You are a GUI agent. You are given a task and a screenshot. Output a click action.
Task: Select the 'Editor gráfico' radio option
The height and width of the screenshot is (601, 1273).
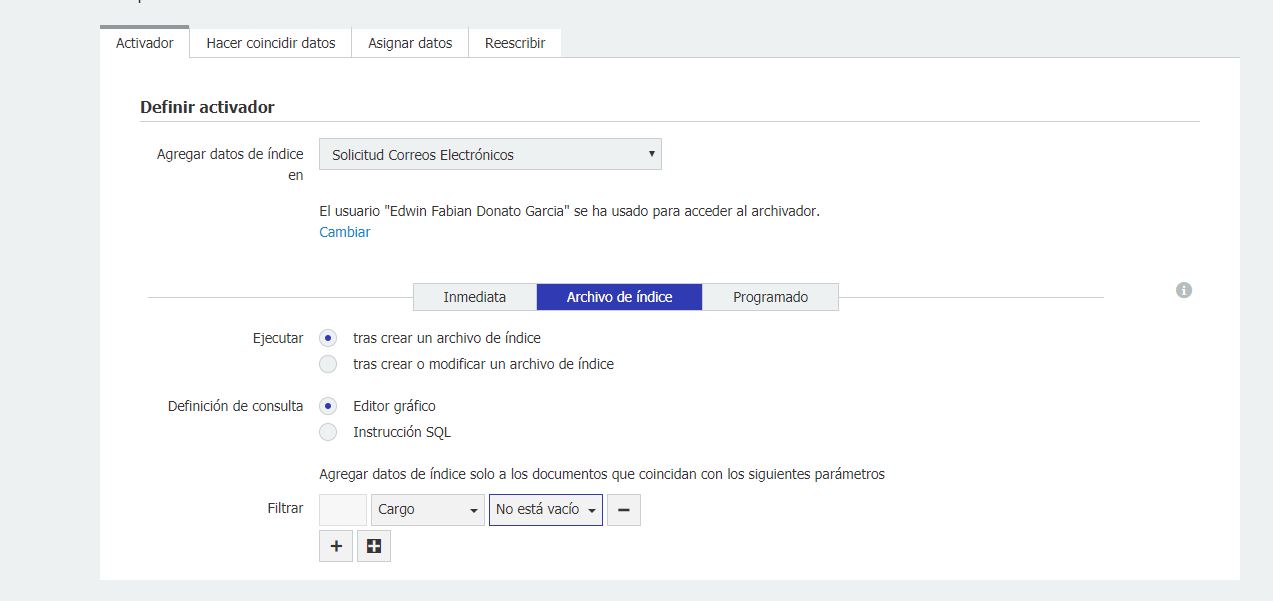pyautogui.click(x=328, y=406)
